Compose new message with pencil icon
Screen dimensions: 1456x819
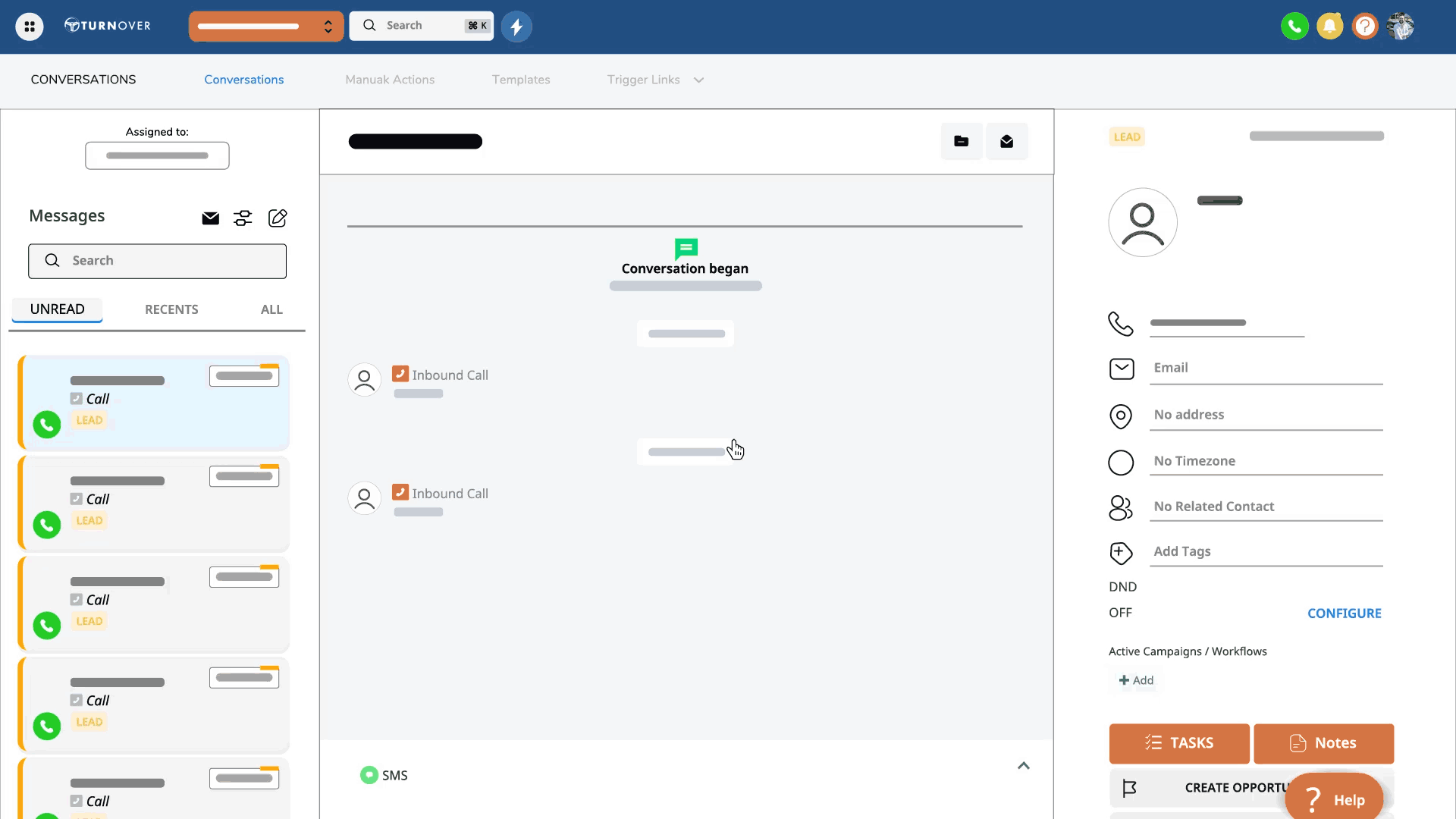(x=278, y=218)
